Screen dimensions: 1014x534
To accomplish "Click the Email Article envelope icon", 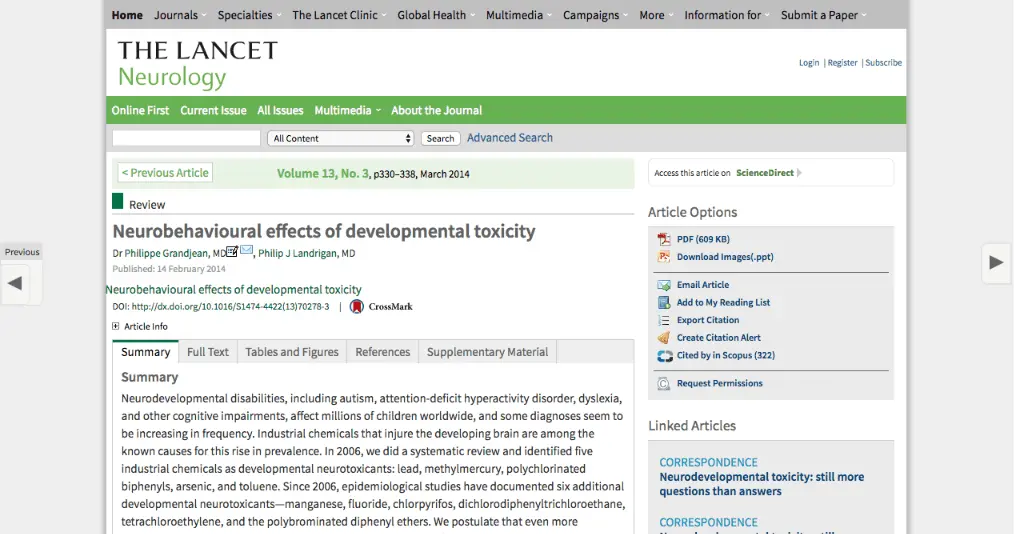I will pos(664,285).
